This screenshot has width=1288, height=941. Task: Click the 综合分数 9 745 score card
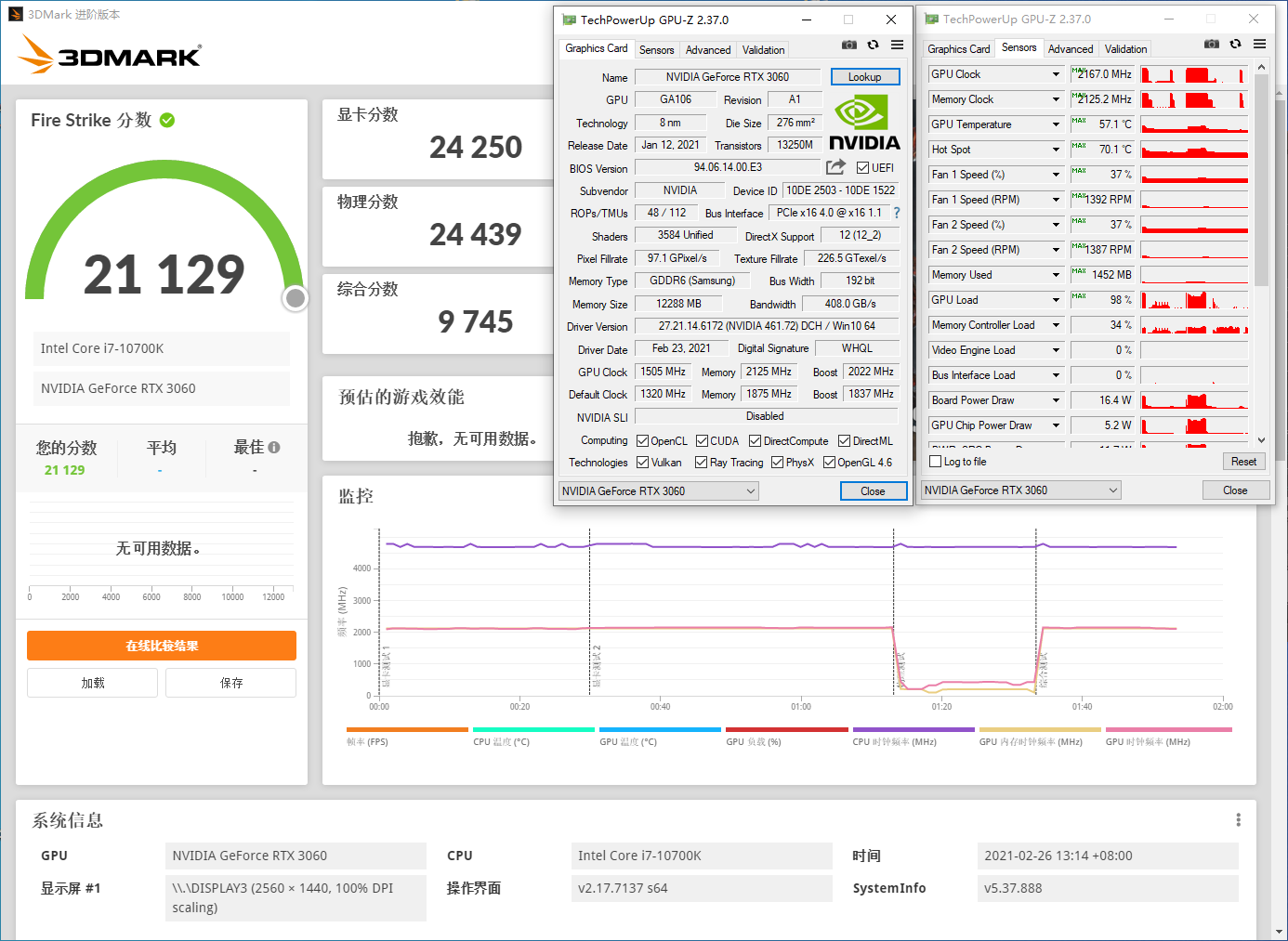(x=437, y=314)
